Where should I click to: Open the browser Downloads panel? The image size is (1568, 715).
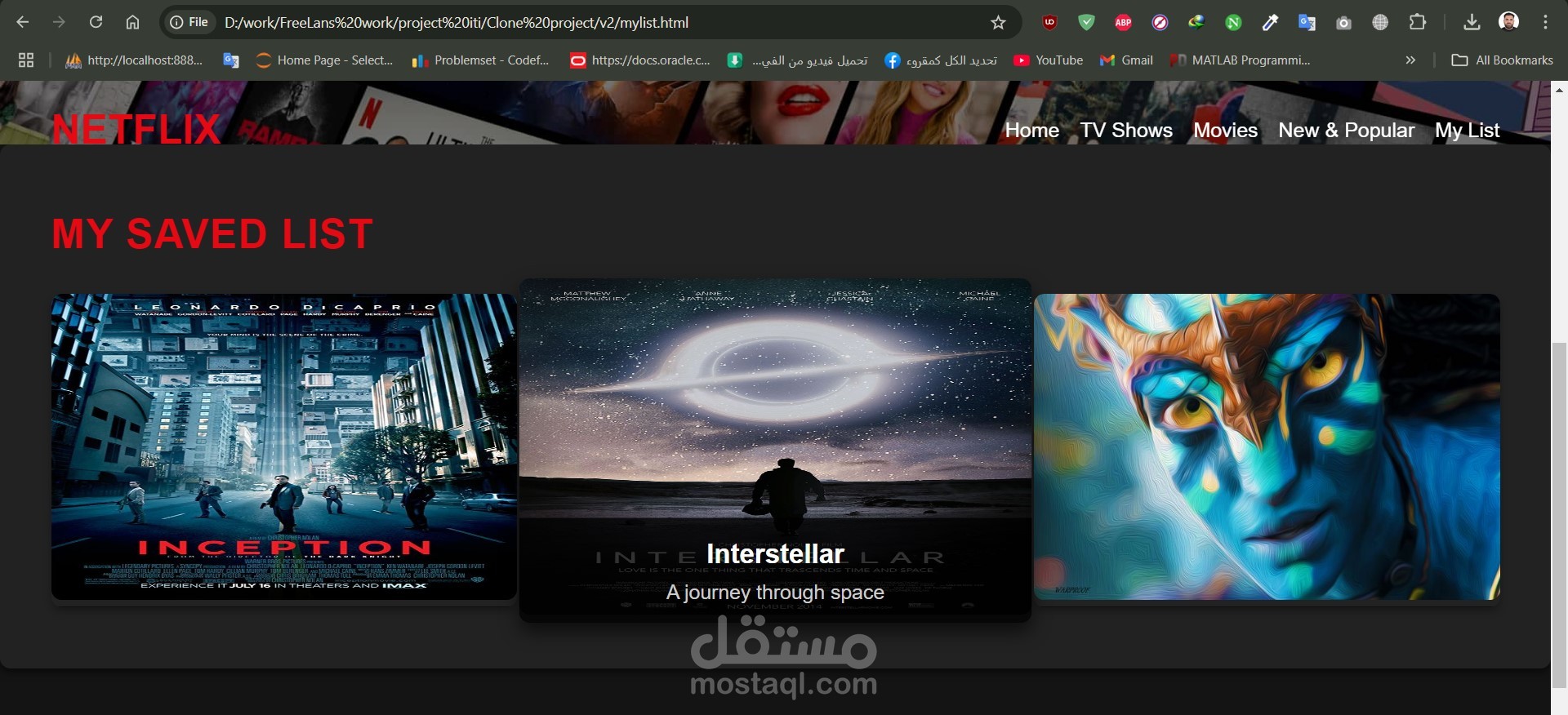[x=1472, y=22]
